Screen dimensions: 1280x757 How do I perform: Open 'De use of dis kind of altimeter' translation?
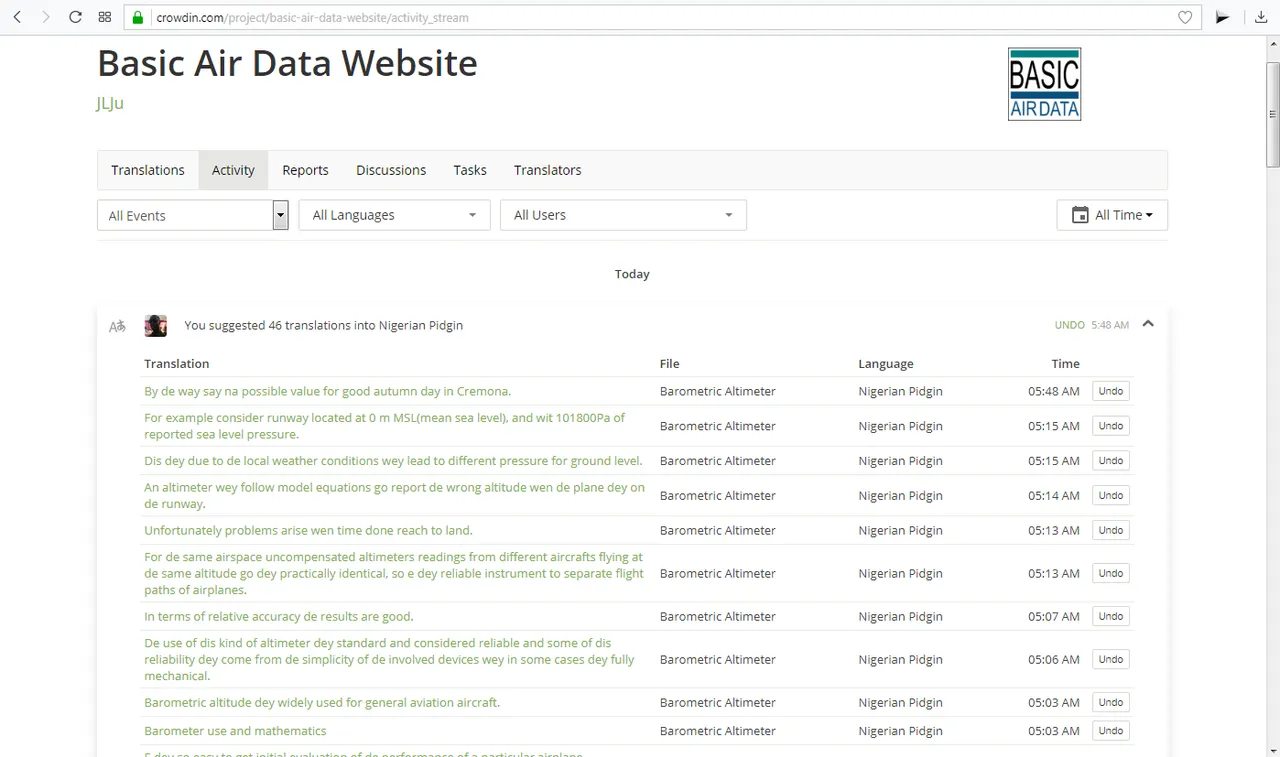[x=389, y=659]
